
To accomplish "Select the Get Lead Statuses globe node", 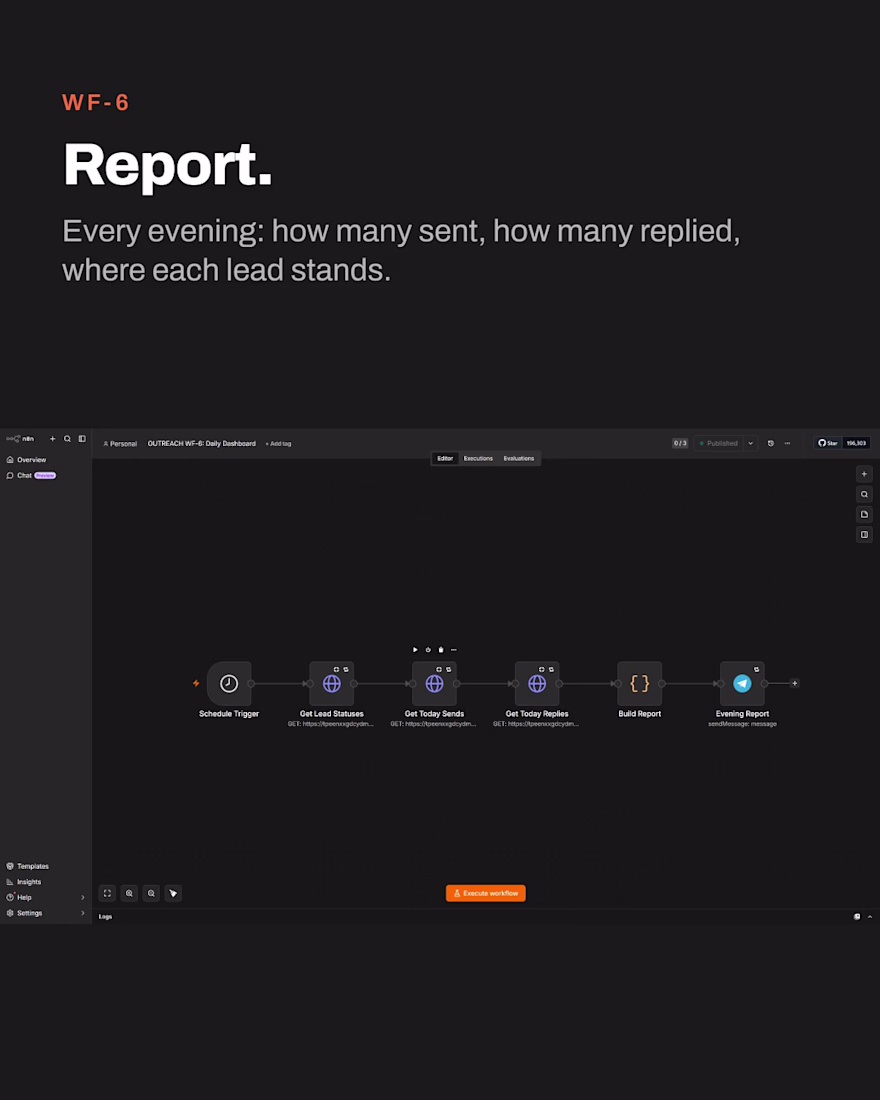I will coord(332,683).
